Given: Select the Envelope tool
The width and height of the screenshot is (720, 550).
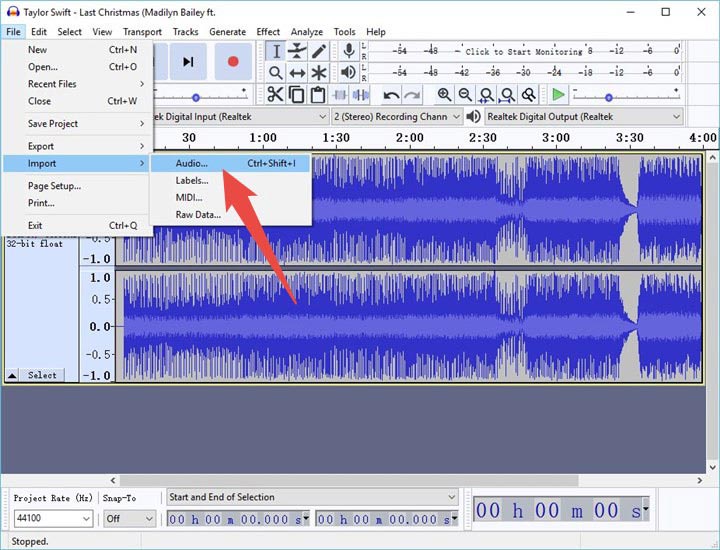Looking at the screenshot, I should pyautogui.click(x=297, y=51).
